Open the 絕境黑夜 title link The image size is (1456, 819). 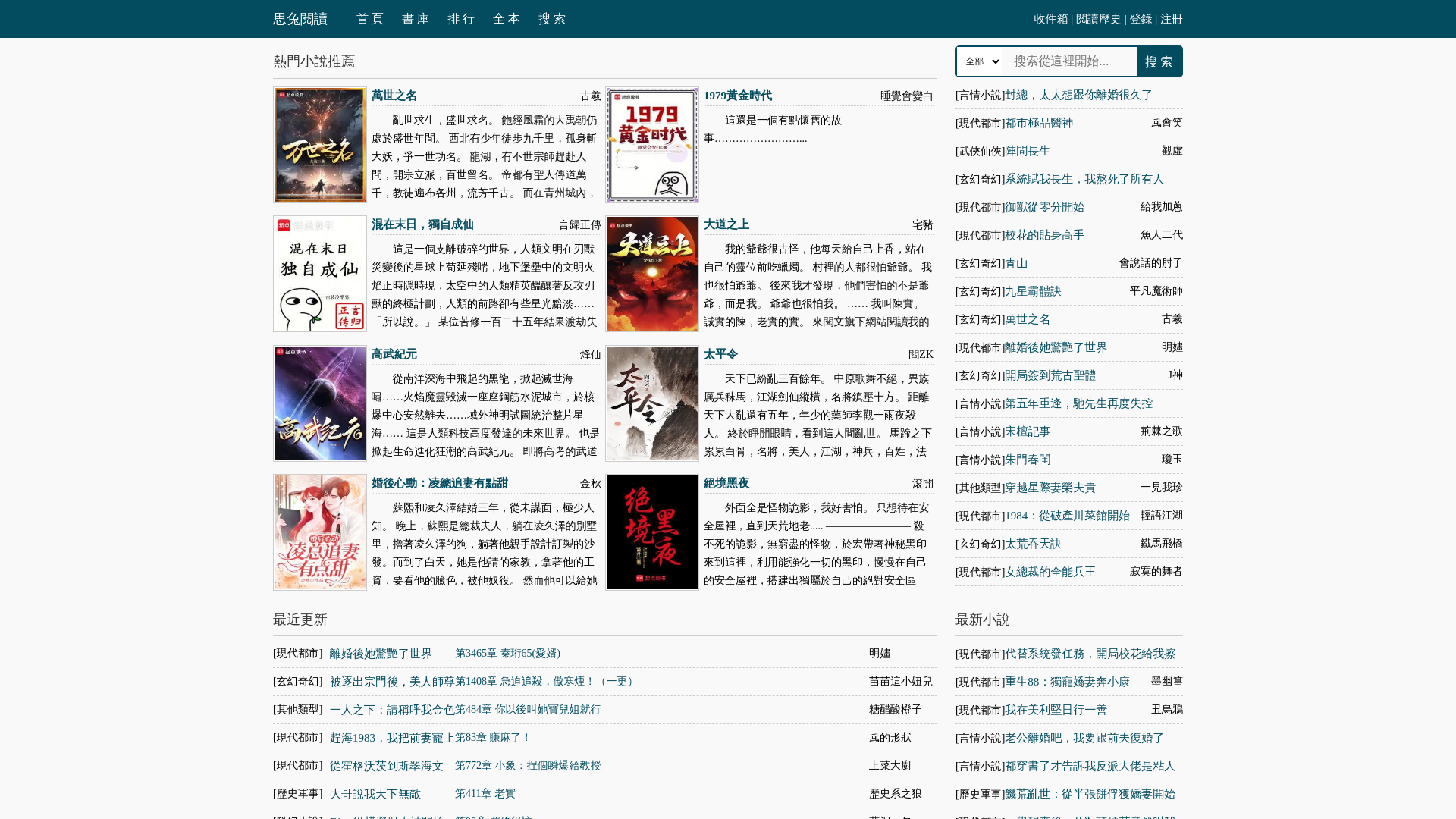point(726,483)
